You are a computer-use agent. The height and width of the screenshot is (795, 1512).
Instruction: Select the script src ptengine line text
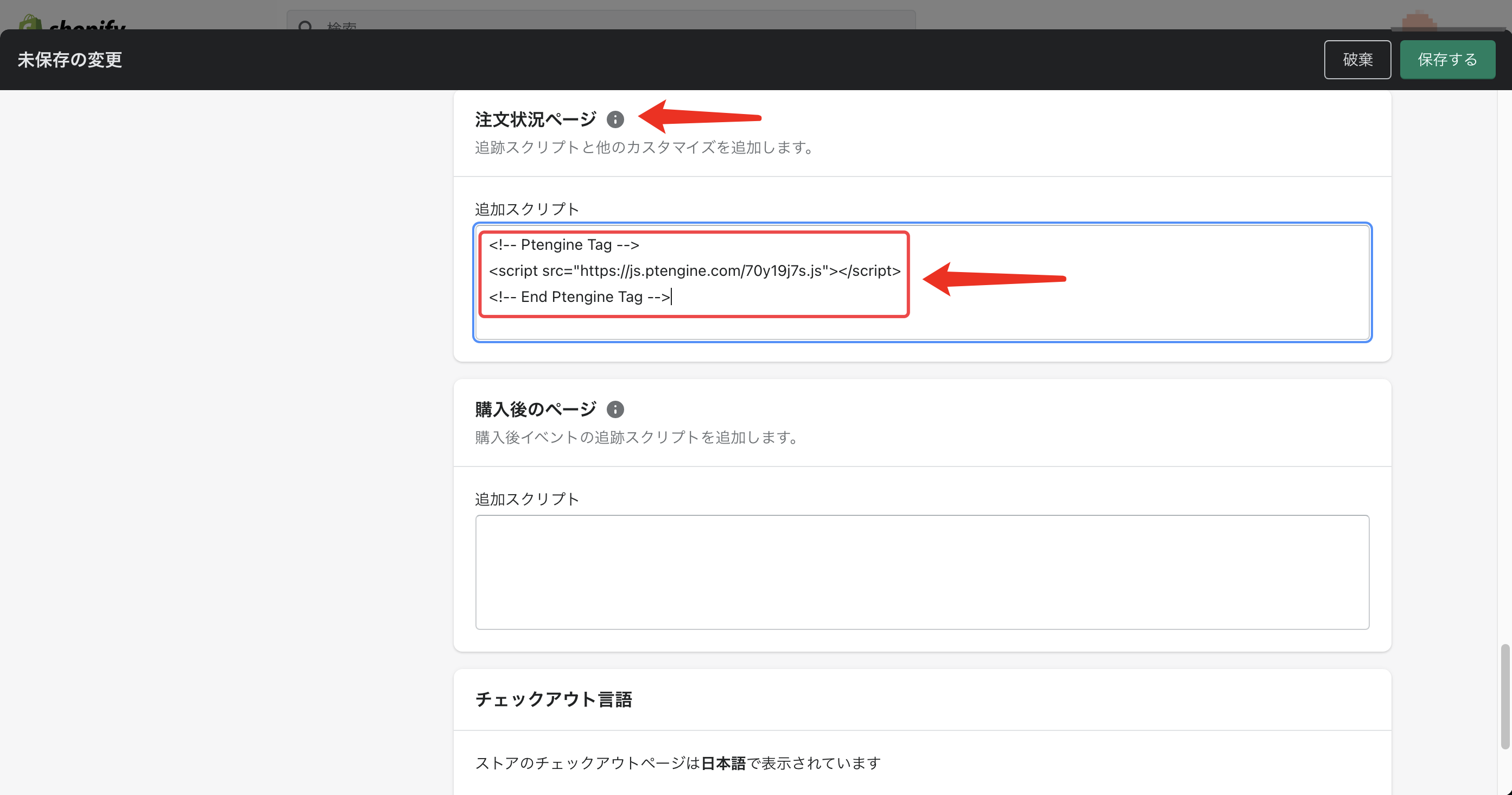coord(694,270)
